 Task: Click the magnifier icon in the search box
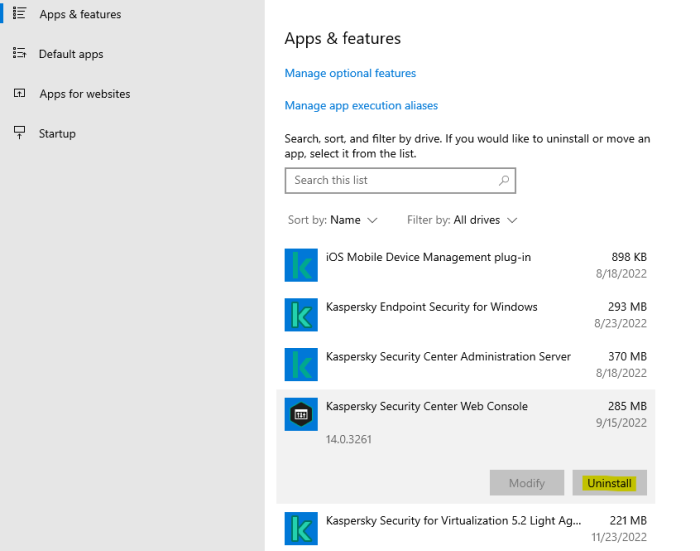504,181
